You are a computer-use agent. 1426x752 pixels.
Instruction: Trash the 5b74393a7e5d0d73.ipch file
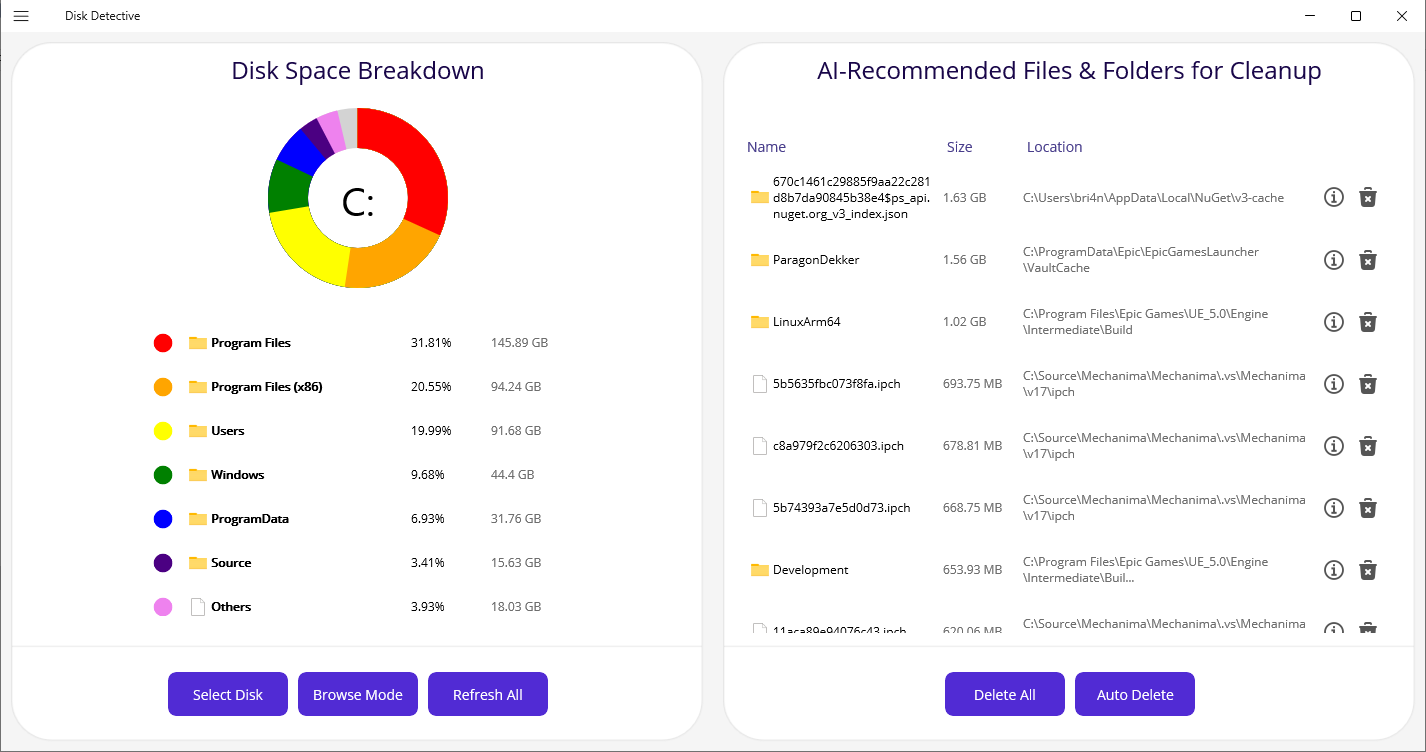coord(1368,508)
